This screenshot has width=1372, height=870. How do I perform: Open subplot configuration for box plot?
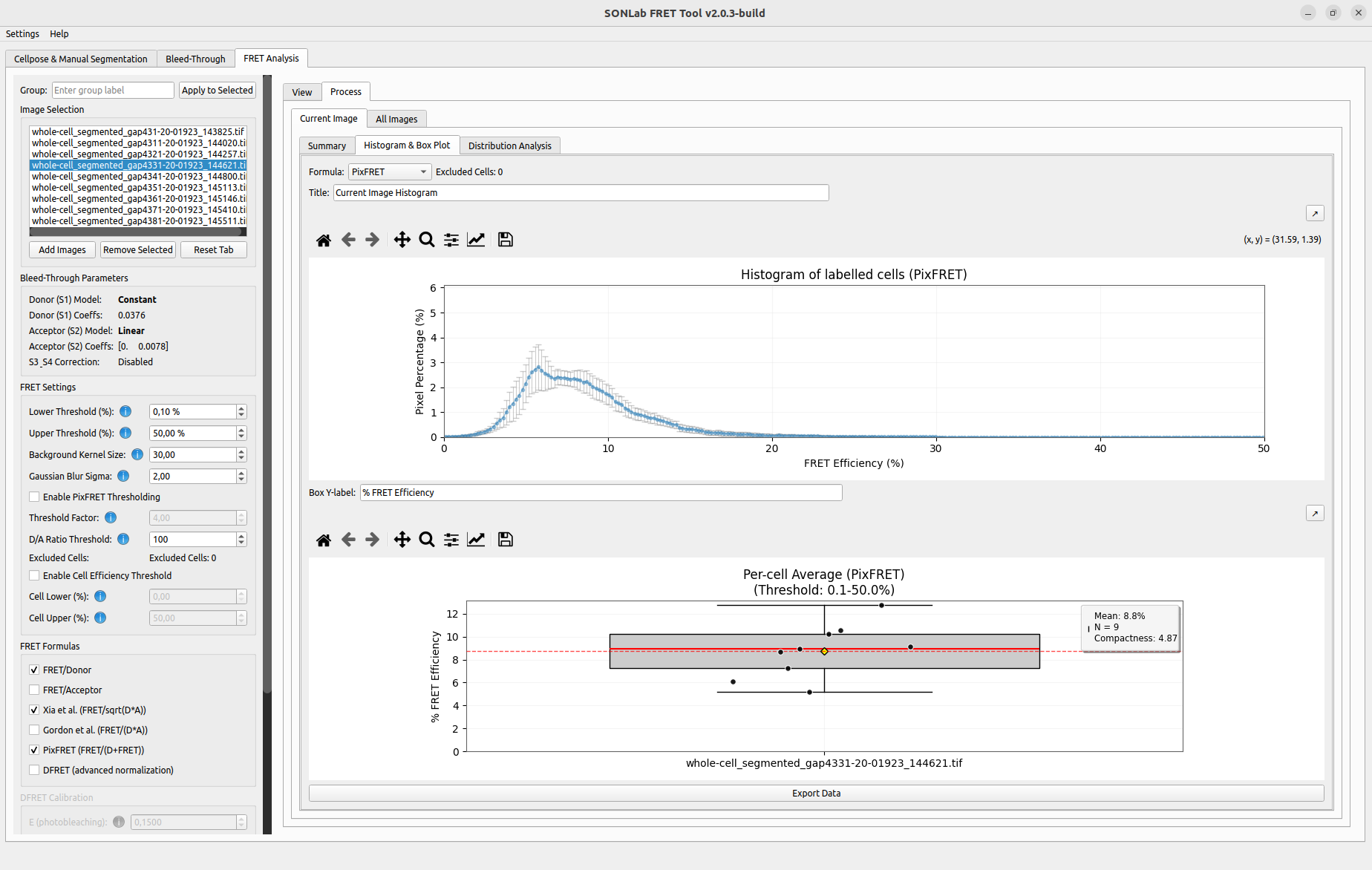451,540
